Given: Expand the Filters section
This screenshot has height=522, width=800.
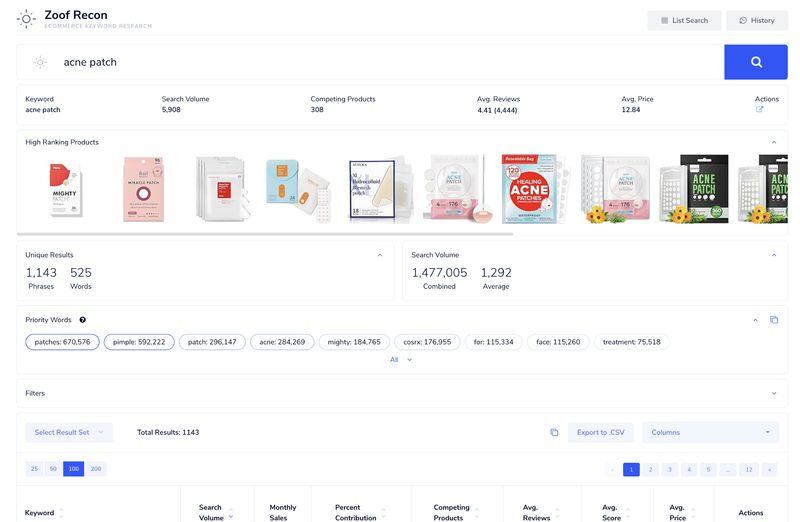Looking at the screenshot, I should click(x=773, y=393).
